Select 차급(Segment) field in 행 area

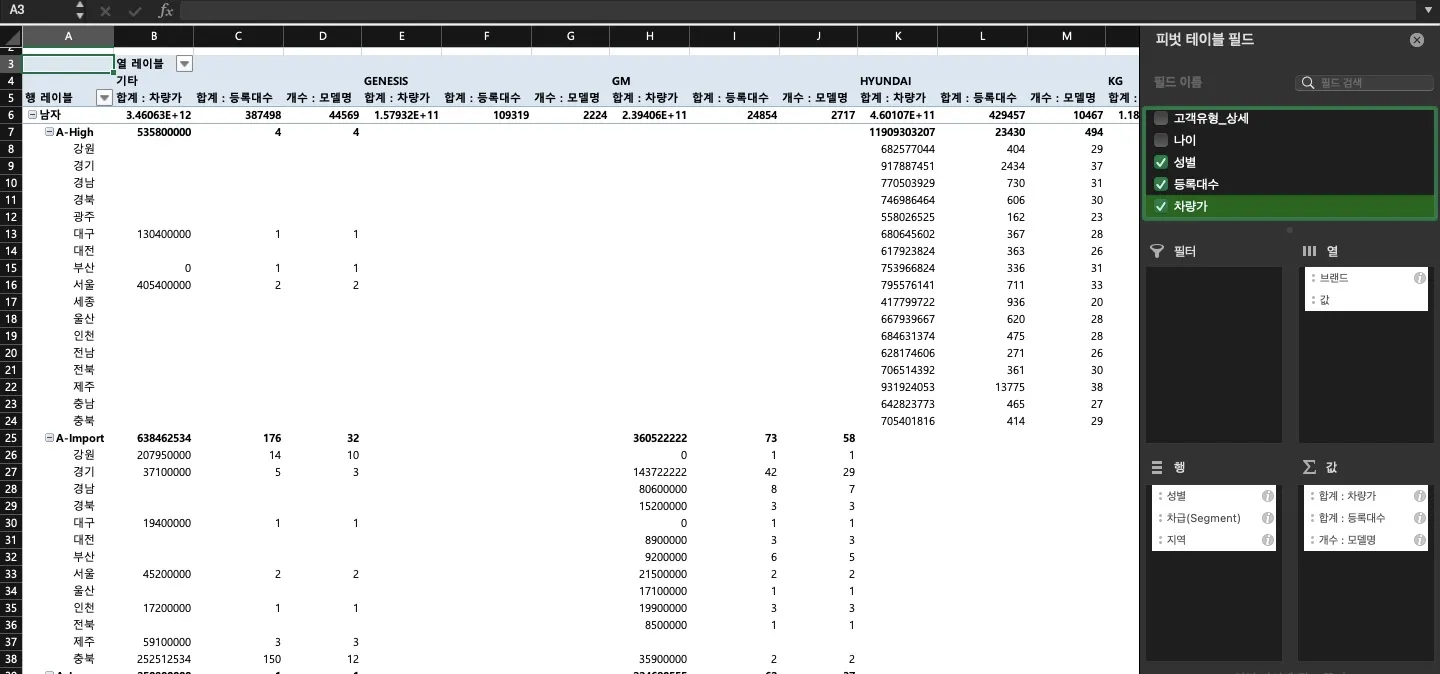(1214, 518)
